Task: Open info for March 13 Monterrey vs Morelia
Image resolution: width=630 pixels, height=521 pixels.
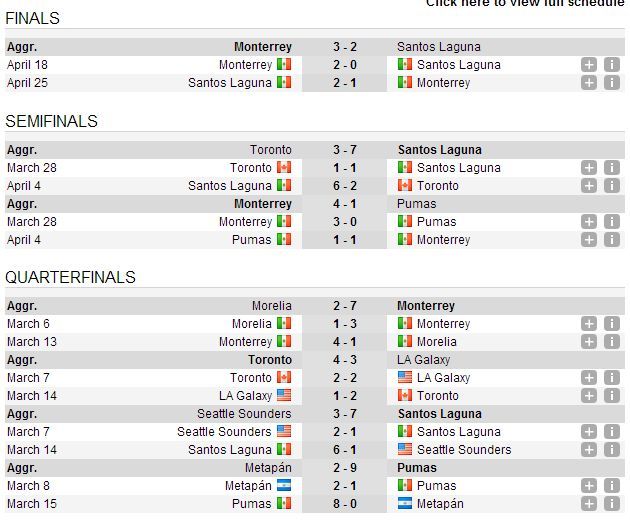Action: [612, 341]
